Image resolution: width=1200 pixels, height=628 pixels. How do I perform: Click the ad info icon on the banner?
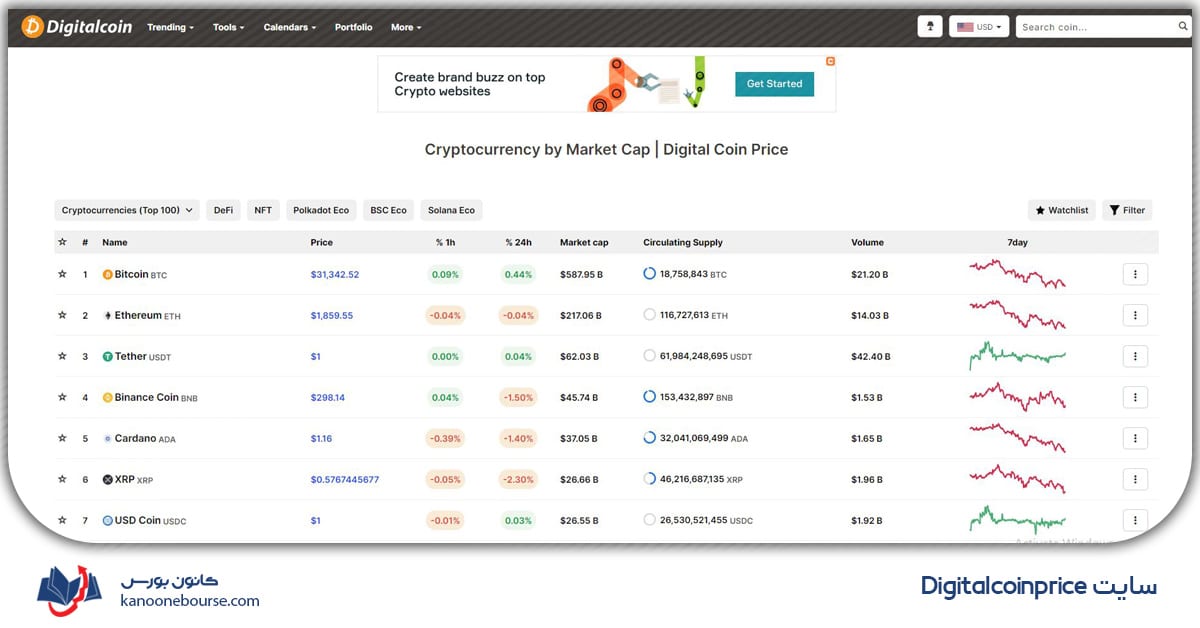point(830,61)
